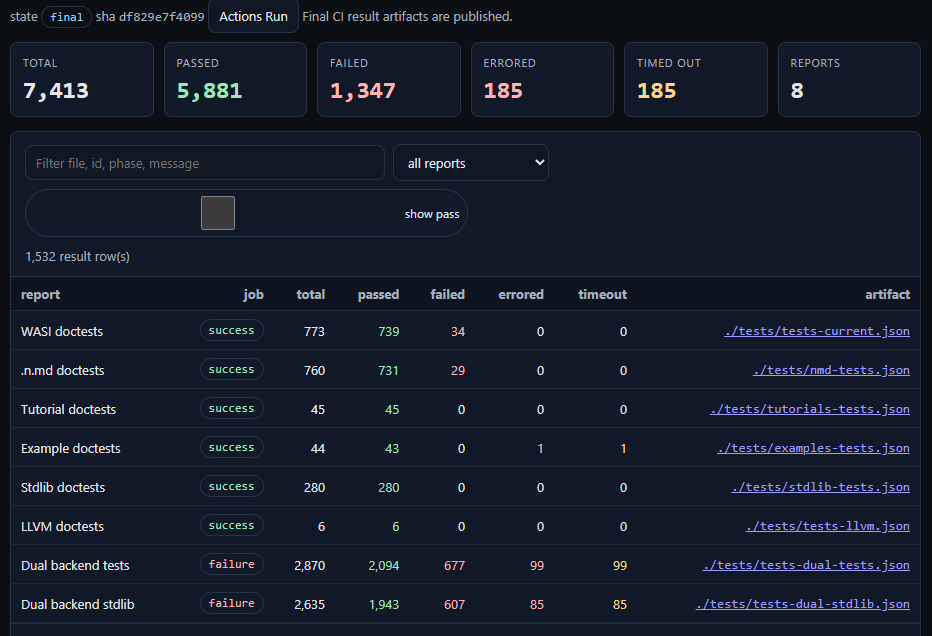Click the success badge in Example doctests row

(232, 448)
